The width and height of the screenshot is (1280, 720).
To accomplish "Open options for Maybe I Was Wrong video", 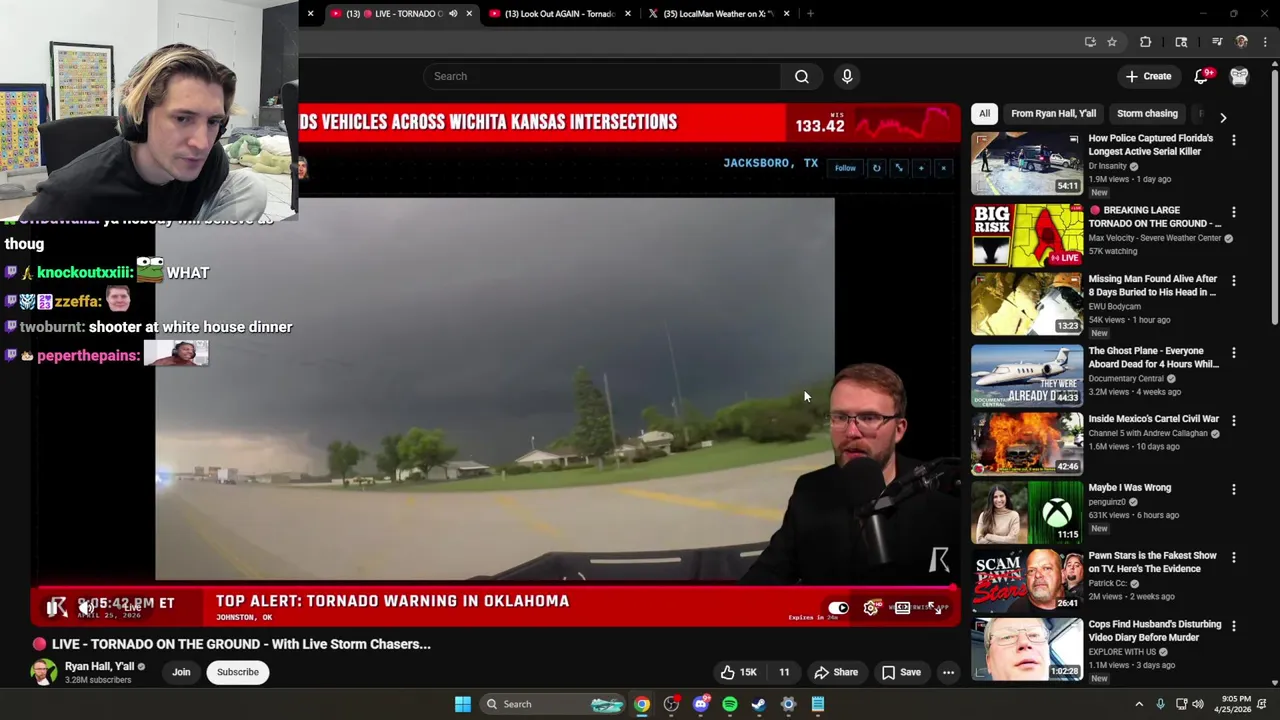I will (x=1233, y=490).
